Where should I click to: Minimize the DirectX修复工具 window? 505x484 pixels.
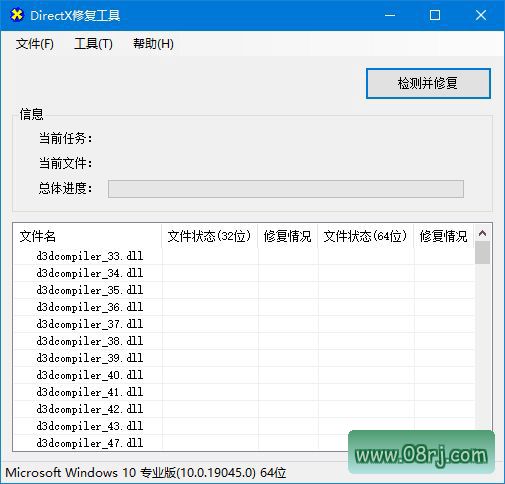[x=390, y=15]
